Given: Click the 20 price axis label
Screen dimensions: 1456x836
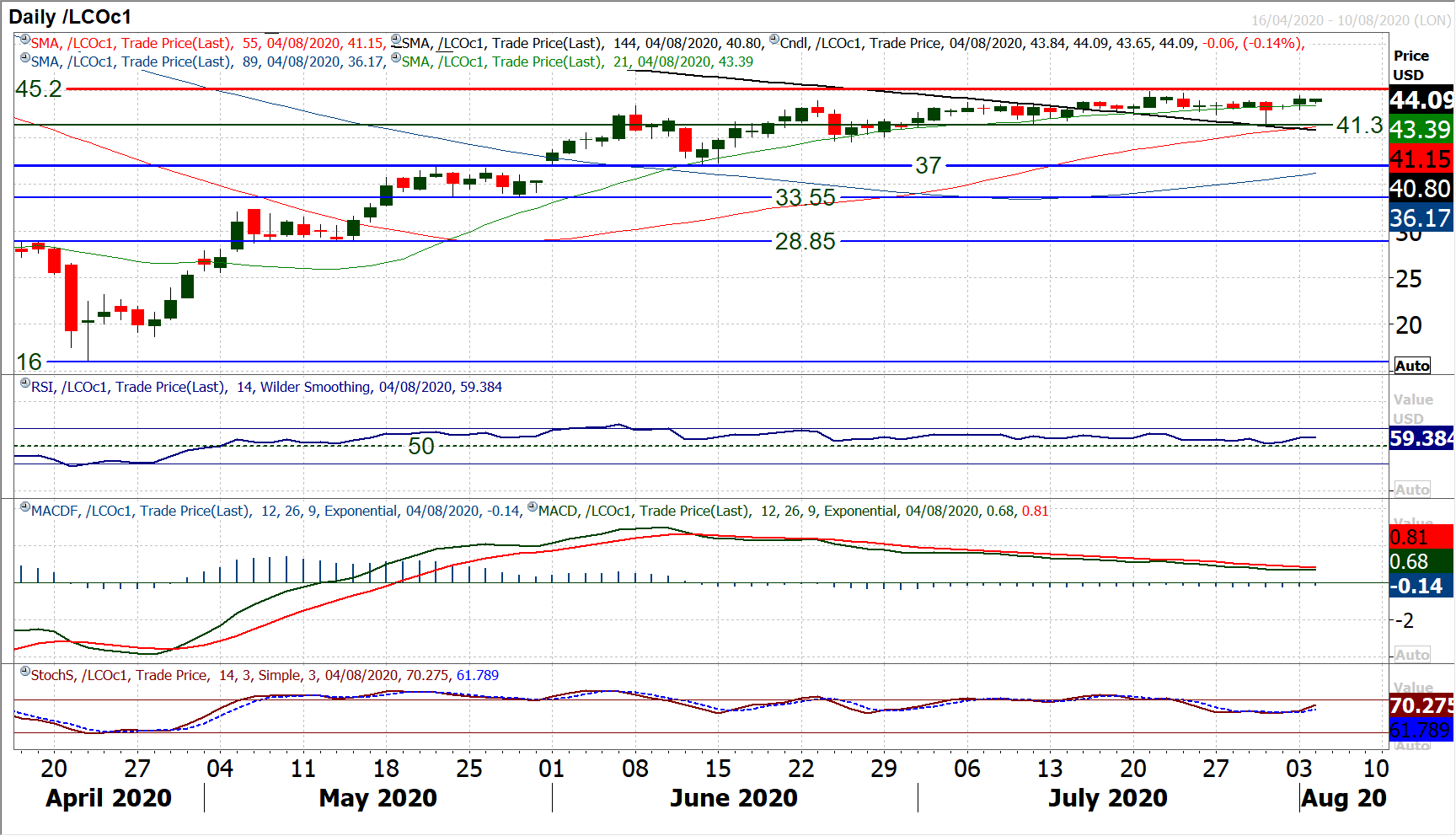Looking at the screenshot, I should [1409, 325].
